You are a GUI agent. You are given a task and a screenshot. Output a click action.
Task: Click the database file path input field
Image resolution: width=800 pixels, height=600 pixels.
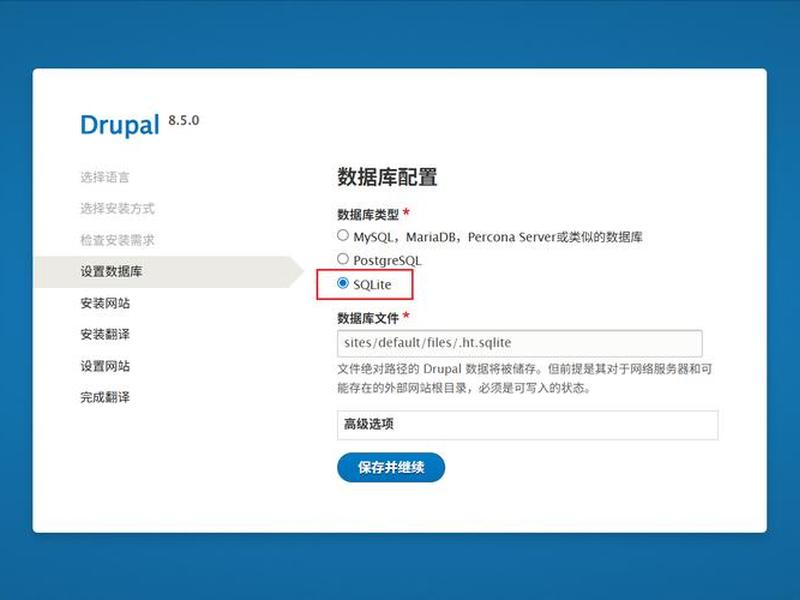coord(519,343)
